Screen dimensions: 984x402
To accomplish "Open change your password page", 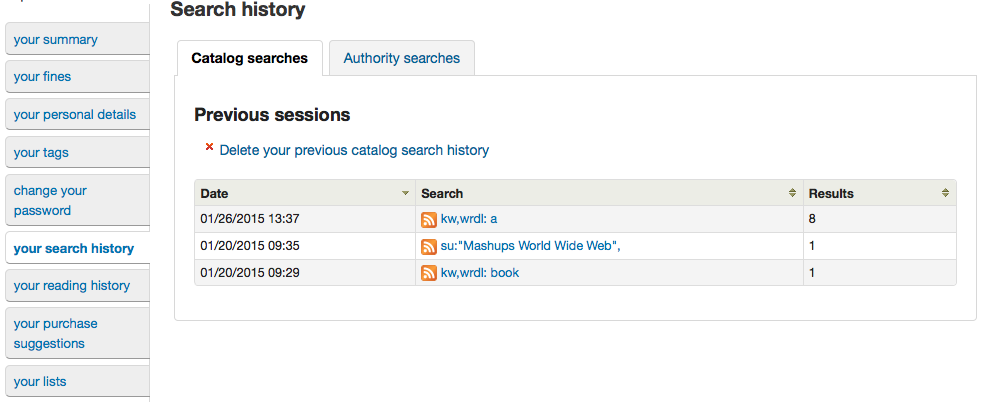I will coord(50,201).
